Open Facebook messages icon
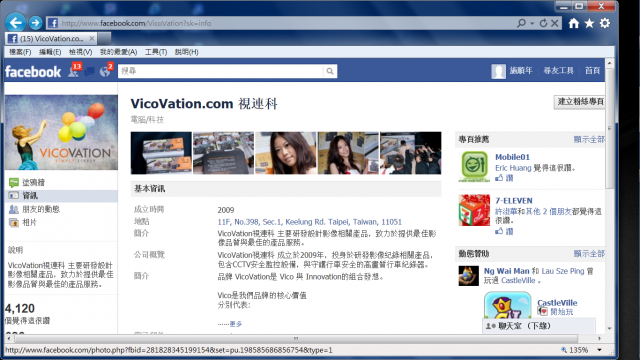The height and width of the screenshot is (360, 640). 89,72
